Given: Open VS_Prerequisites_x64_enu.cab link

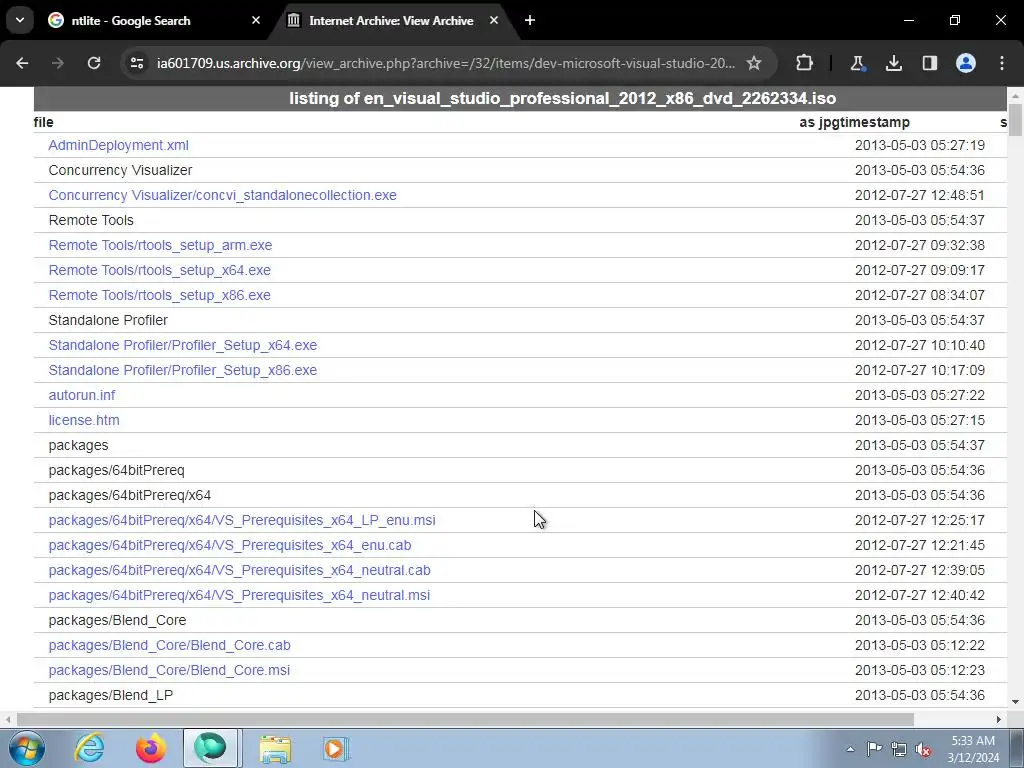Looking at the screenshot, I should (230, 545).
